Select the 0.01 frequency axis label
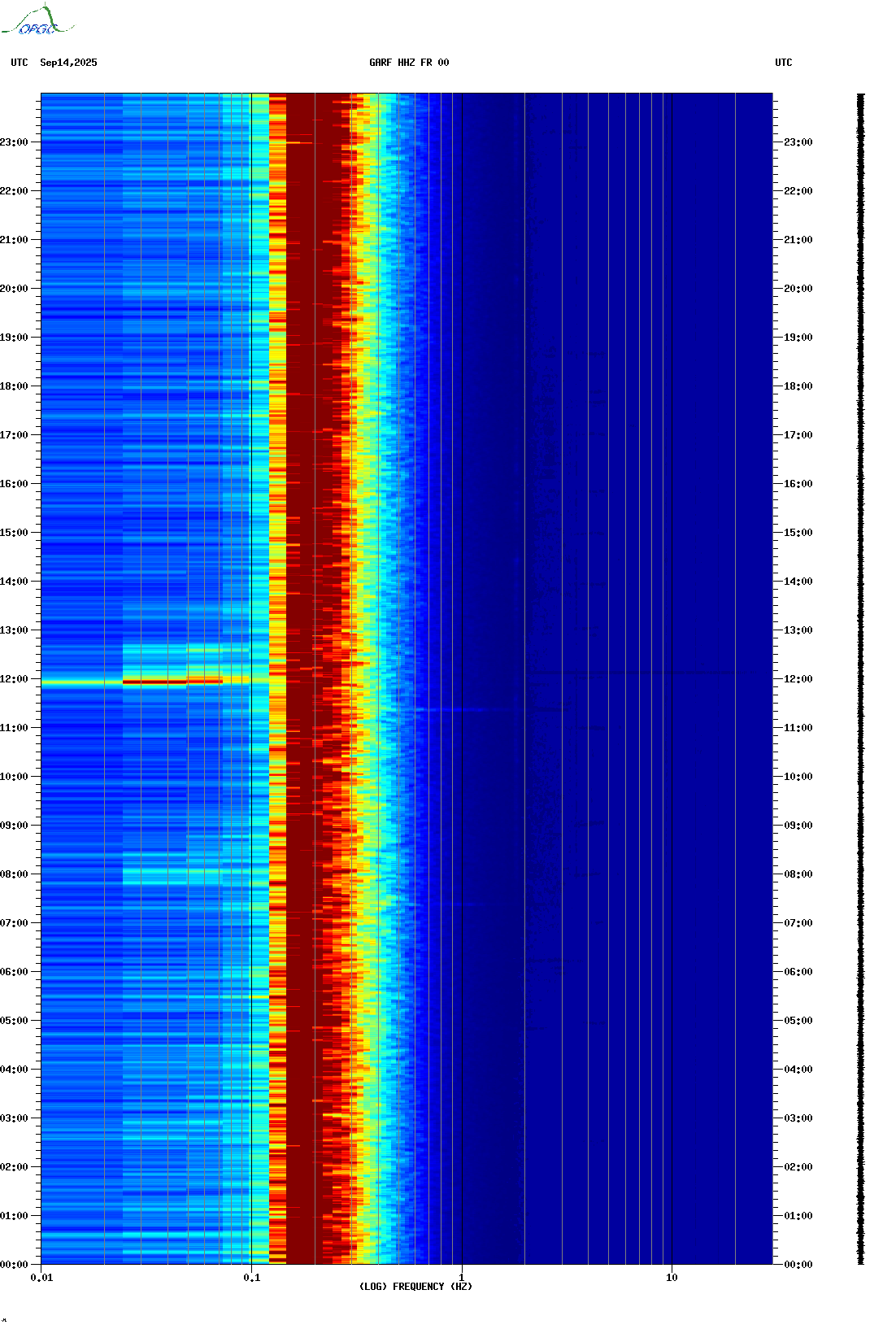This screenshot has width=896, height=1329. point(41,1278)
